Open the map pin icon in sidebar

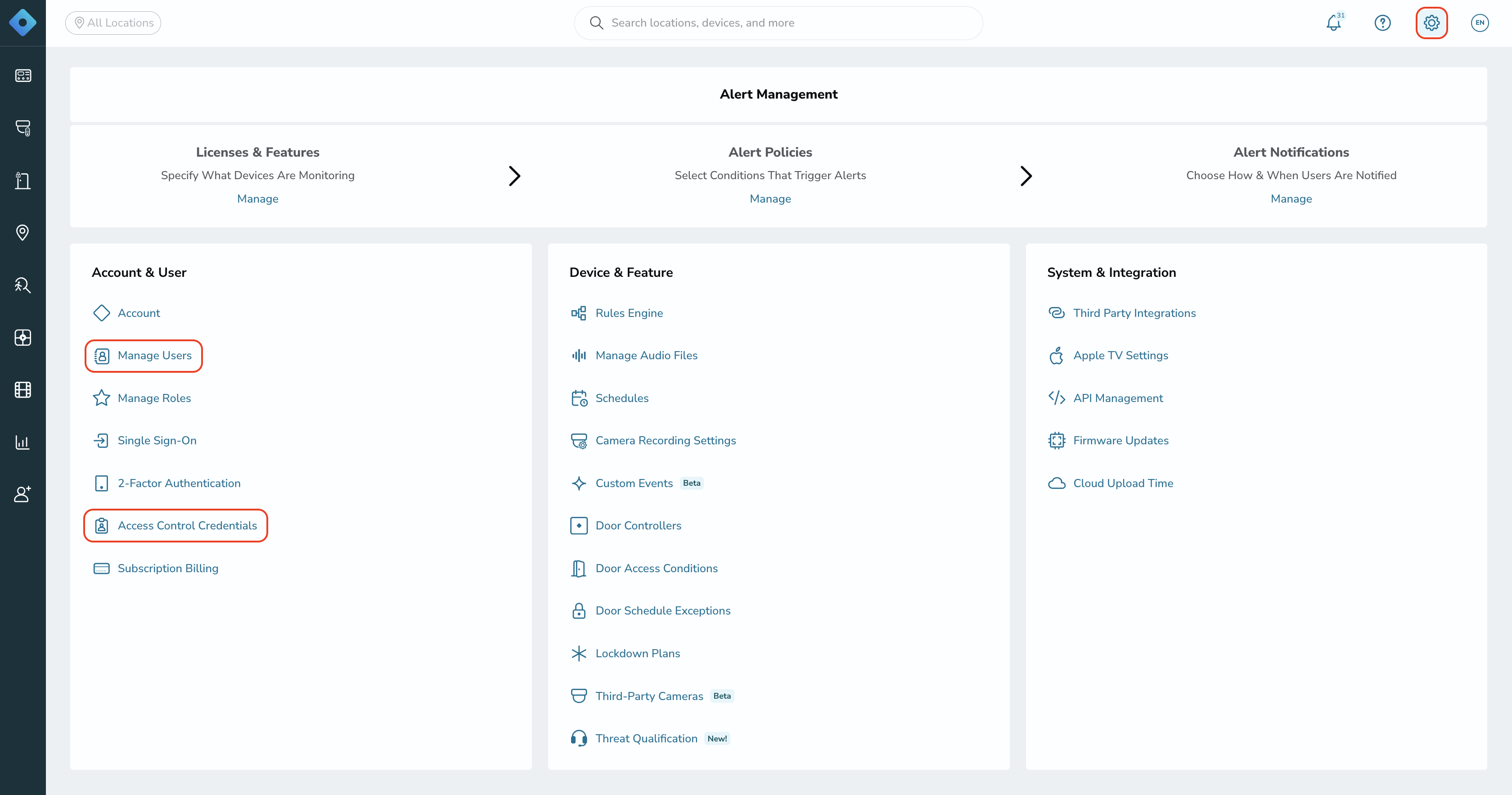22,232
